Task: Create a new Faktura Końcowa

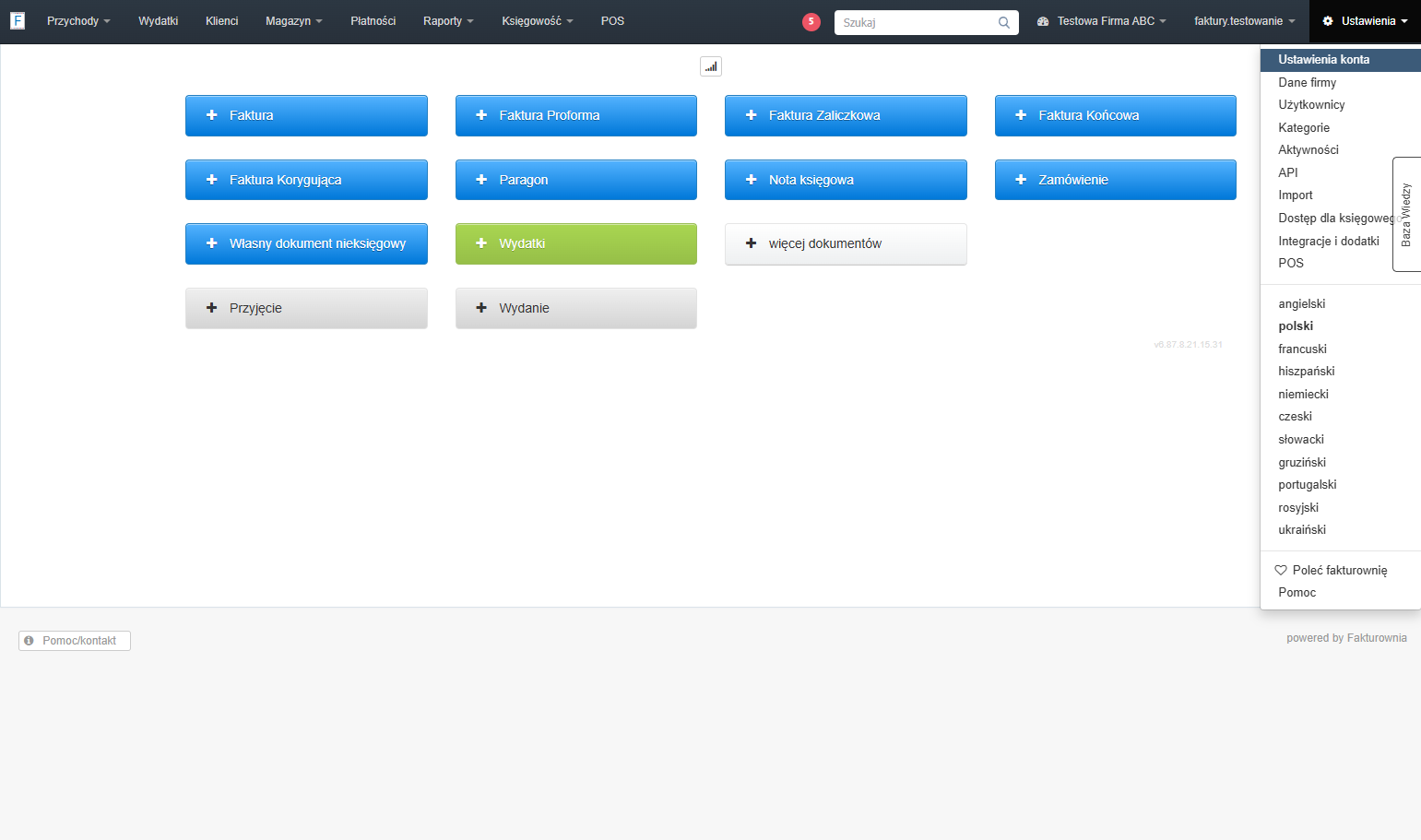Action: 1116,115
